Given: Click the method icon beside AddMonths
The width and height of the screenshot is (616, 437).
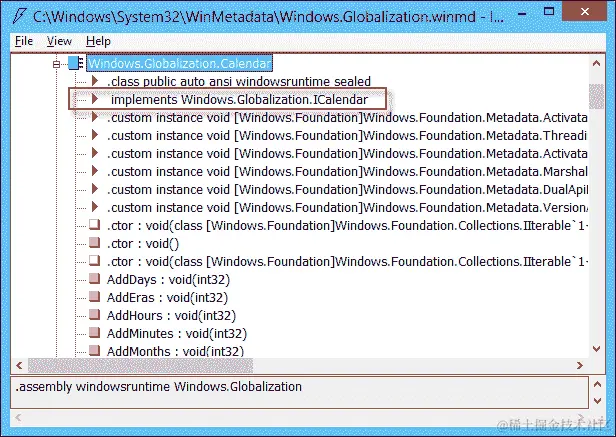Looking at the screenshot, I should point(95,351).
